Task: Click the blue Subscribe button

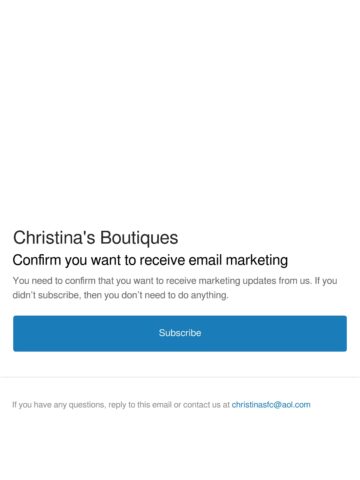Action: (x=180, y=333)
